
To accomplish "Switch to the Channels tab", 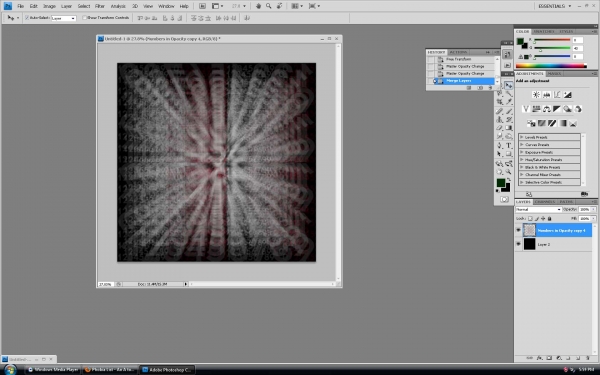I will (545, 202).
